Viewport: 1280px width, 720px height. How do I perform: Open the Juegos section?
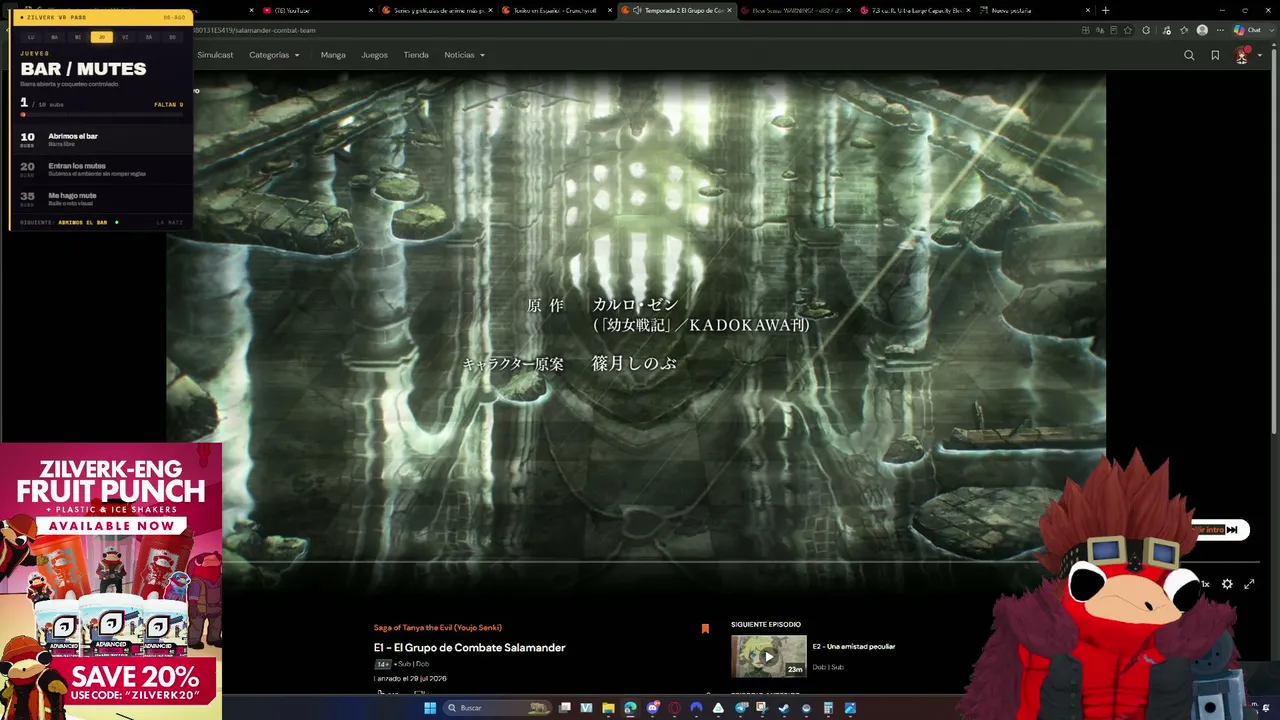click(x=374, y=55)
